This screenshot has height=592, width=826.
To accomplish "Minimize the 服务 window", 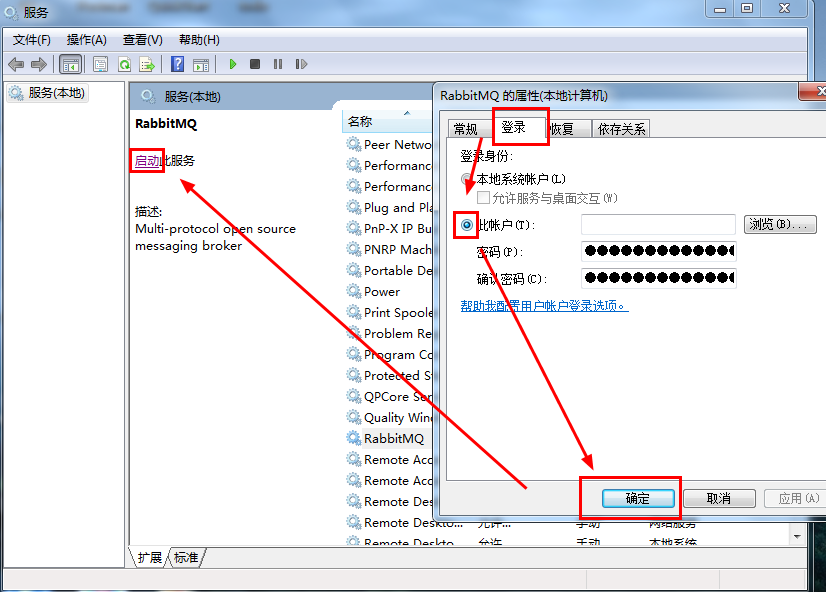I will pyautogui.click(x=720, y=8).
